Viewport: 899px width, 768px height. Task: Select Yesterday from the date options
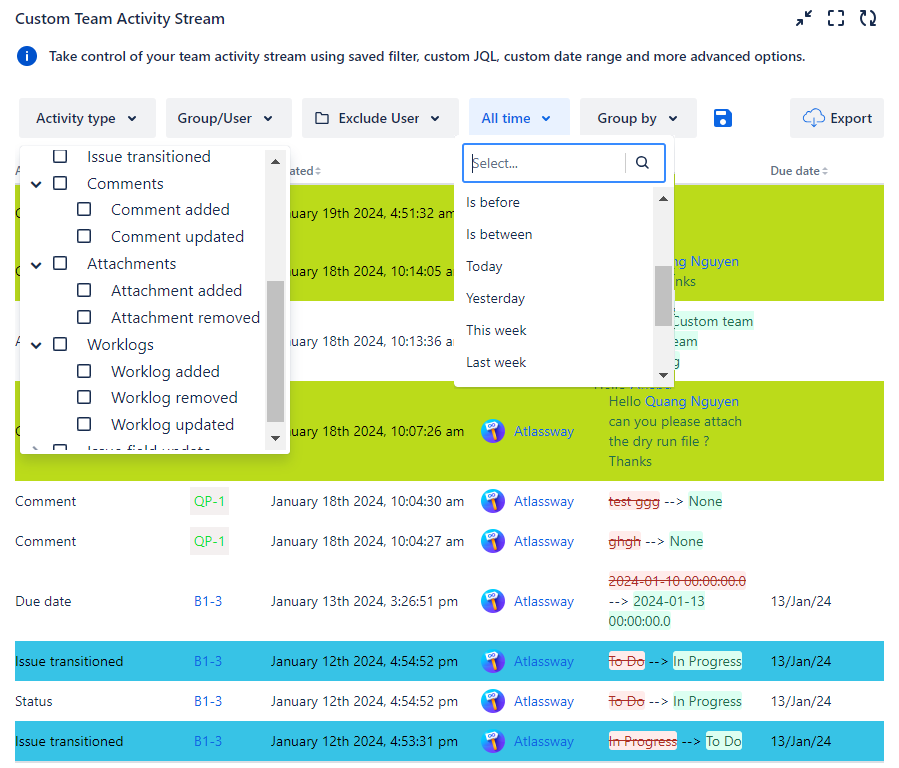tap(497, 297)
